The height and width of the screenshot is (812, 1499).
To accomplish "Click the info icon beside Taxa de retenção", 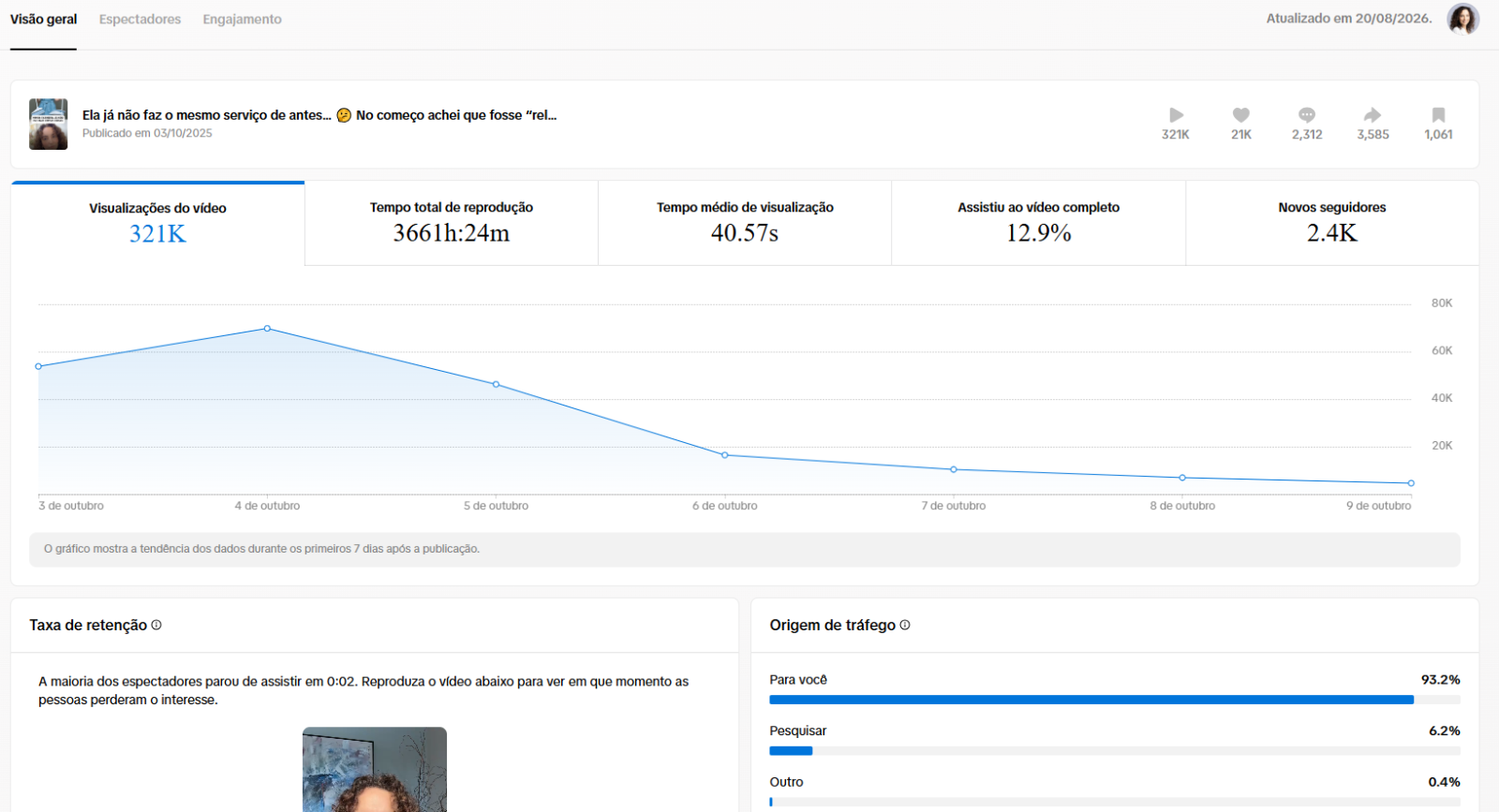I will [156, 625].
